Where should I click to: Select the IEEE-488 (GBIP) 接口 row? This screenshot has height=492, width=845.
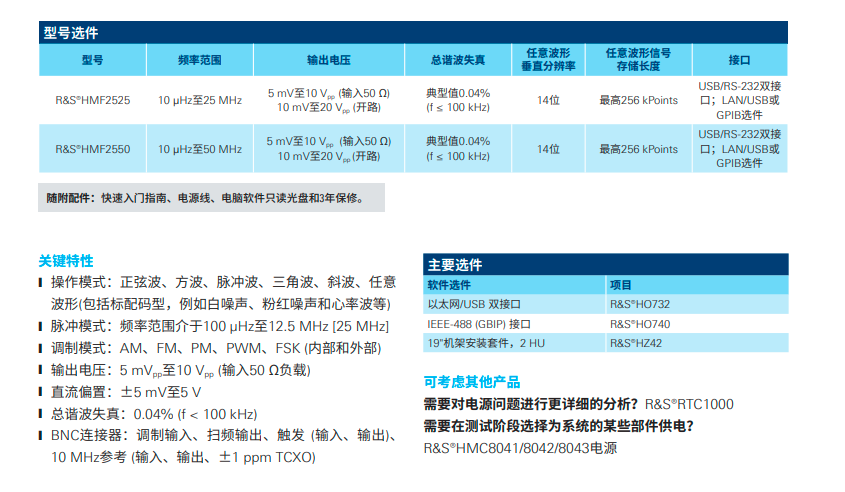[x=514, y=324]
